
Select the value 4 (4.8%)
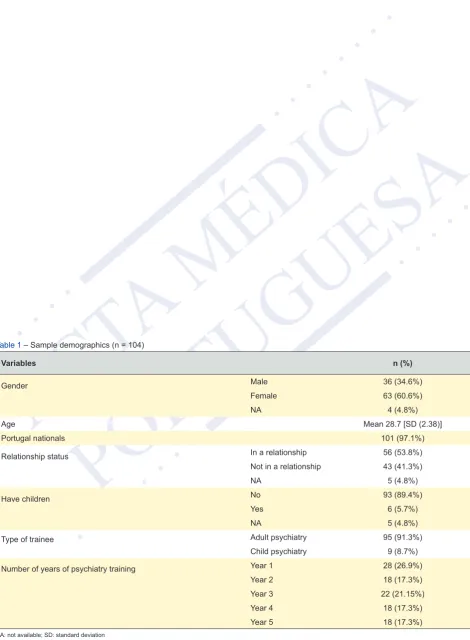[402, 410]
